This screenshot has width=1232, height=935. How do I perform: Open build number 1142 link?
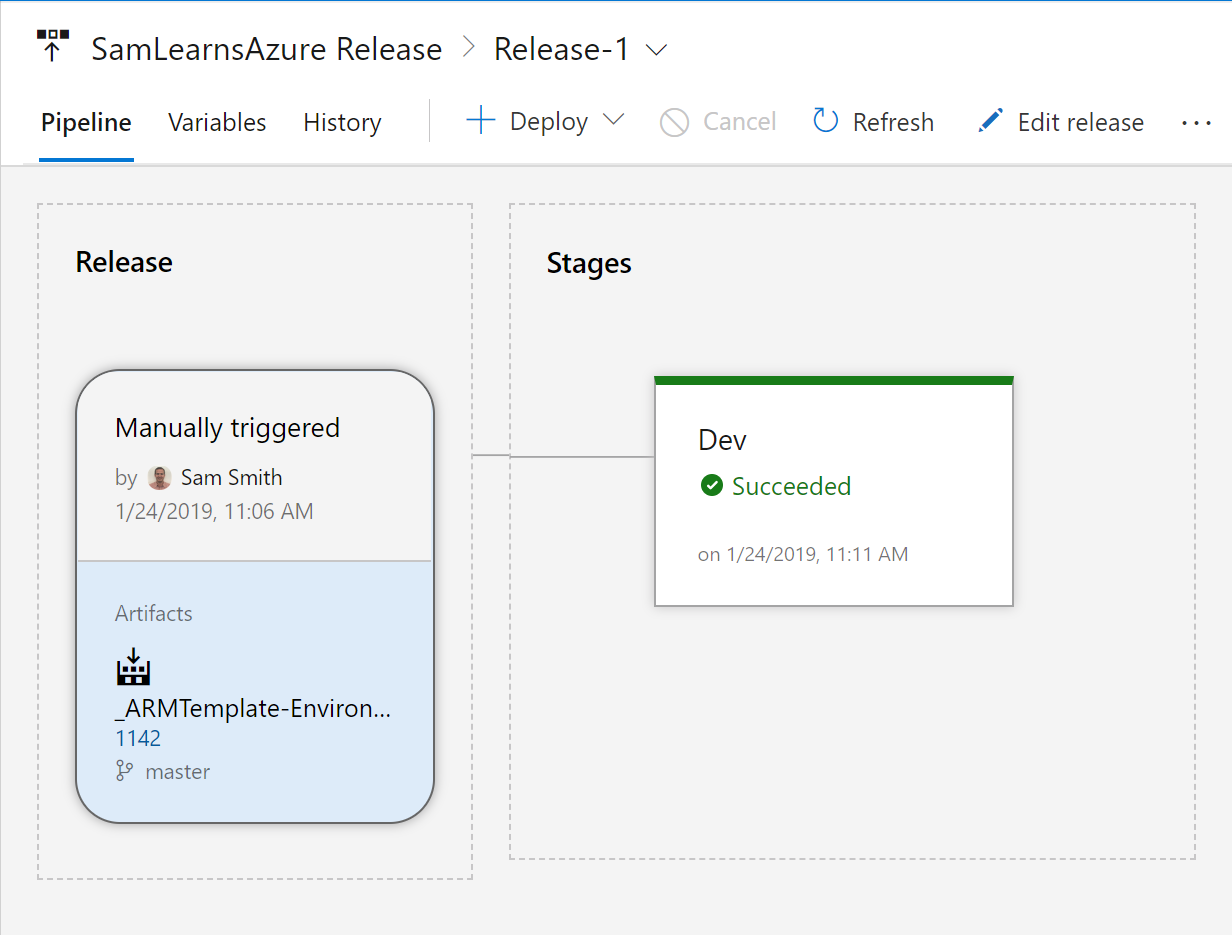tap(138, 739)
